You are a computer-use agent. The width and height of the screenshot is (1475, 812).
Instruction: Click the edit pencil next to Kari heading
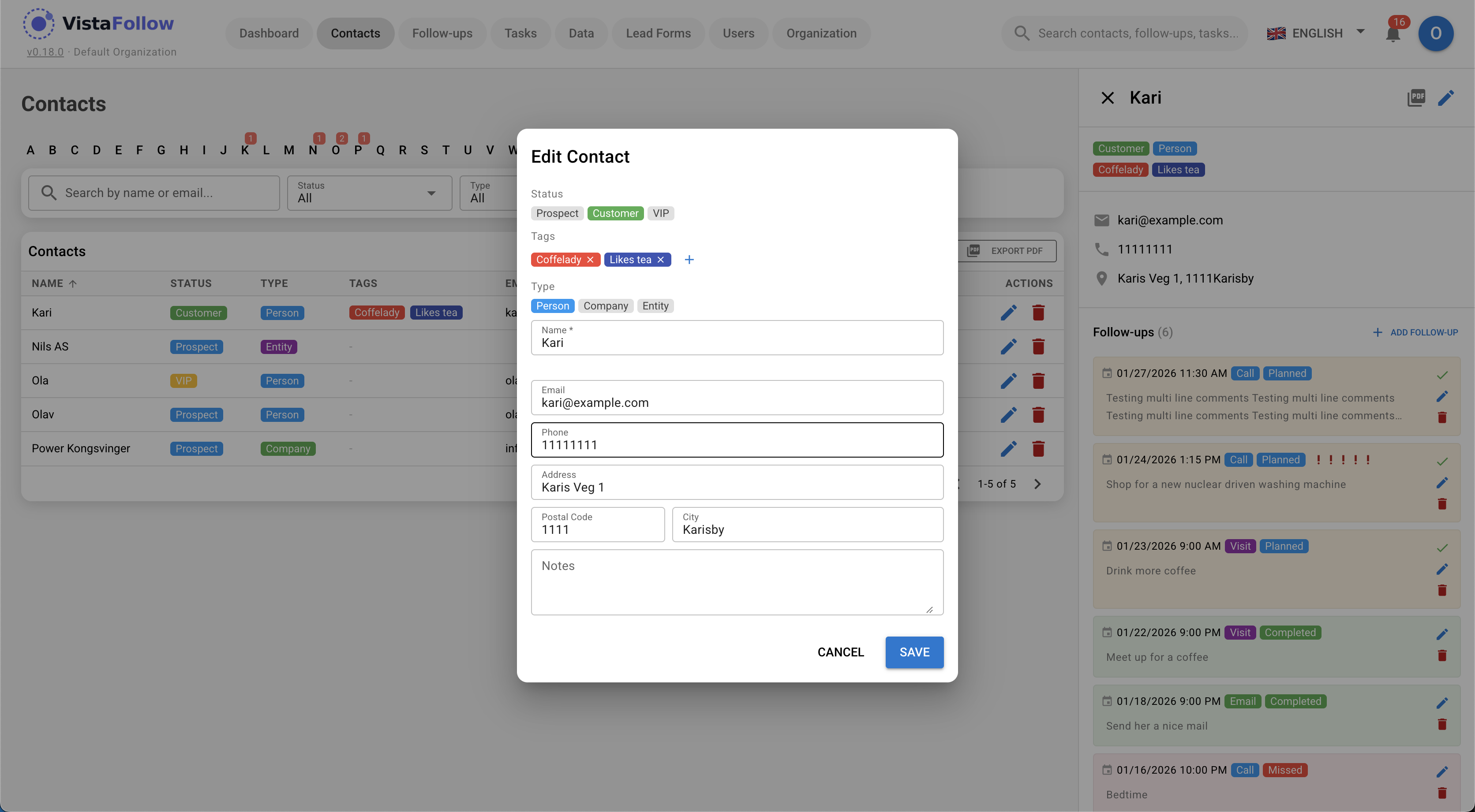tap(1446, 98)
